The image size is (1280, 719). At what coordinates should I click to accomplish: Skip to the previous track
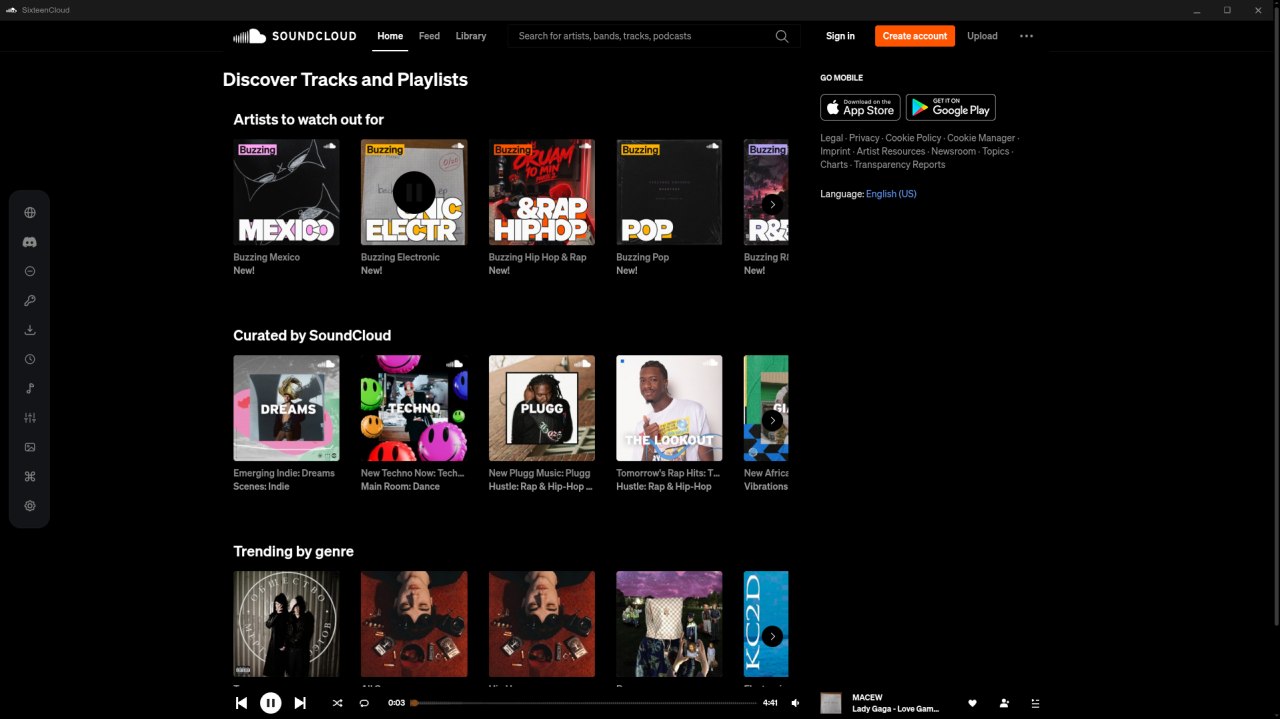point(241,703)
